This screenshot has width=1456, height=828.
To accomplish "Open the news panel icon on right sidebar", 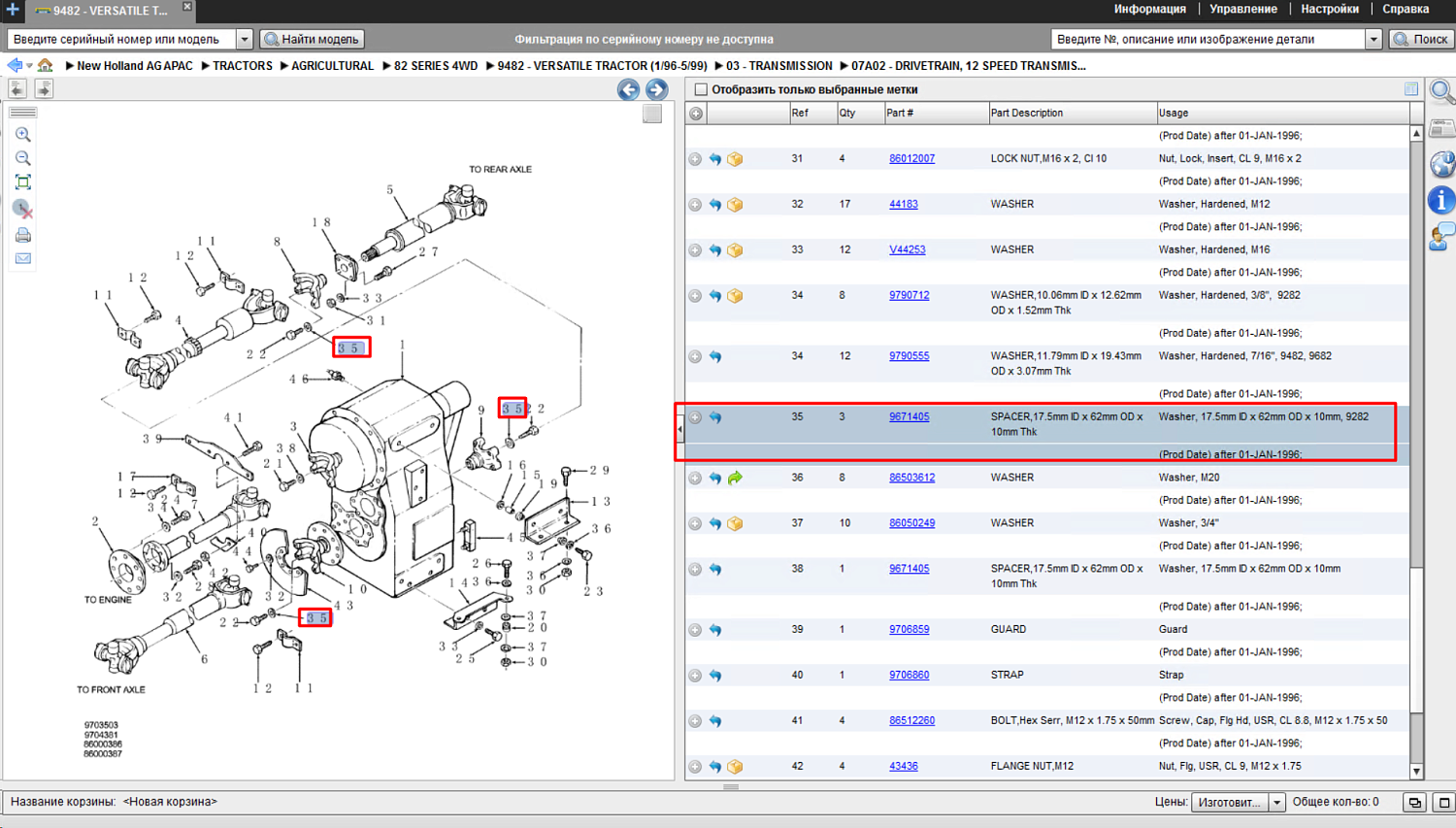I will click(1442, 128).
